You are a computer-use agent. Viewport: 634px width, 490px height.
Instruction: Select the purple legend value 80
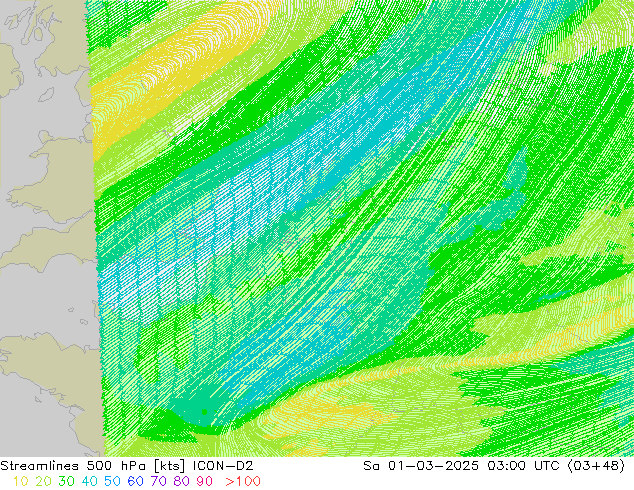(182, 481)
